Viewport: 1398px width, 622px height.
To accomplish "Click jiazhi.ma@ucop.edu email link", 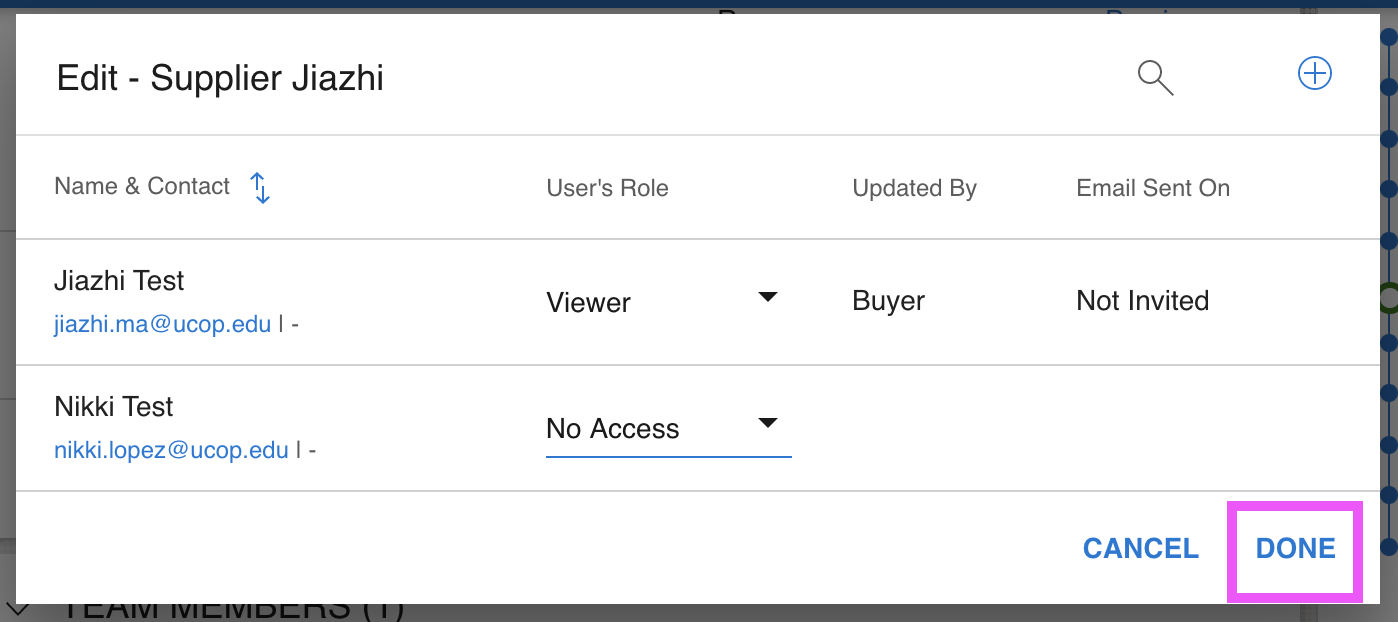I will tap(162, 324).
